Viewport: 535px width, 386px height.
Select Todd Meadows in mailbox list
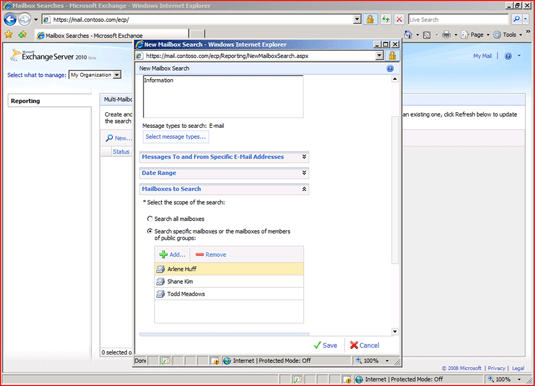(229, 294)
